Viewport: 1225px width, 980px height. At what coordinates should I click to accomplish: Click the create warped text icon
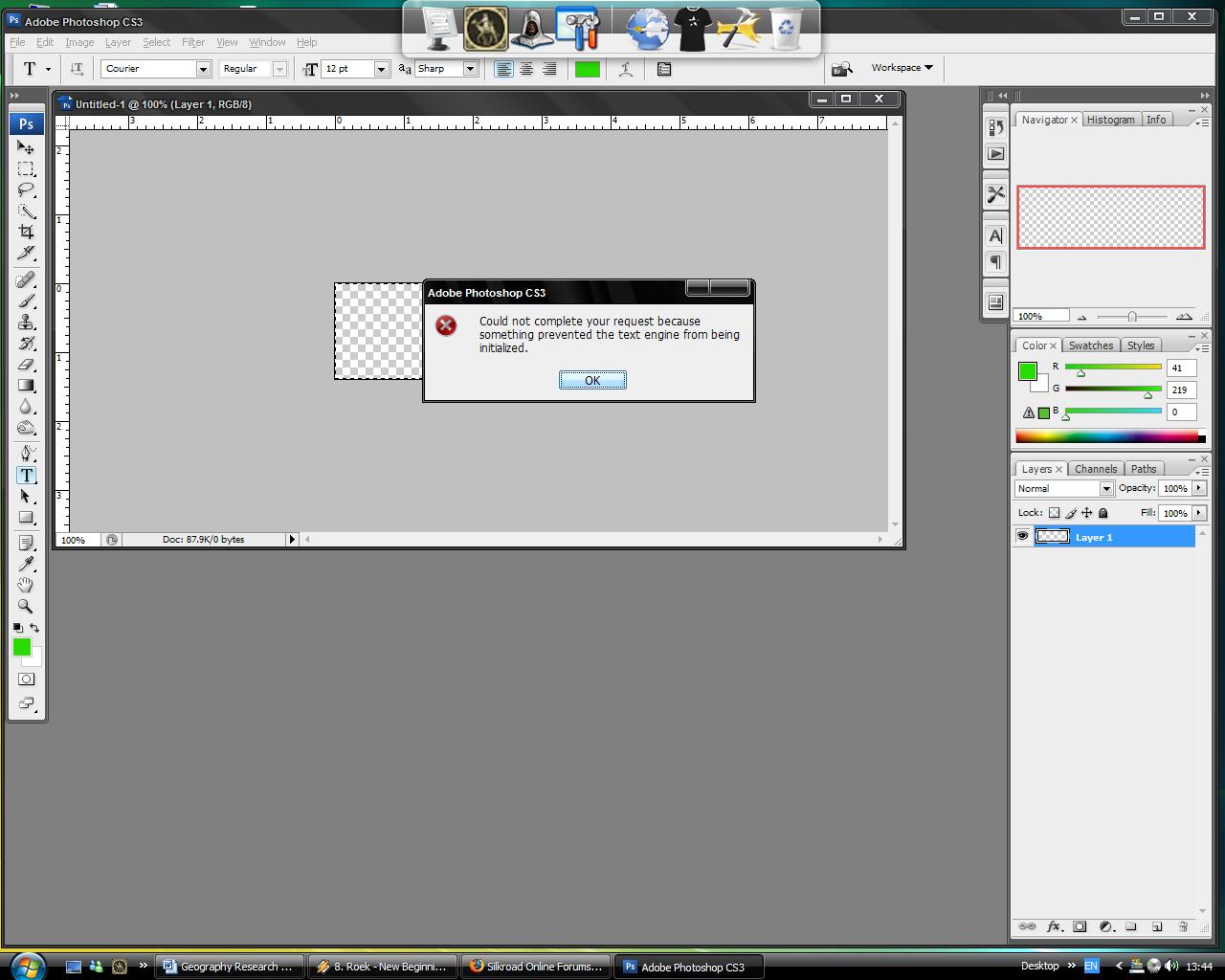point(626,69)
